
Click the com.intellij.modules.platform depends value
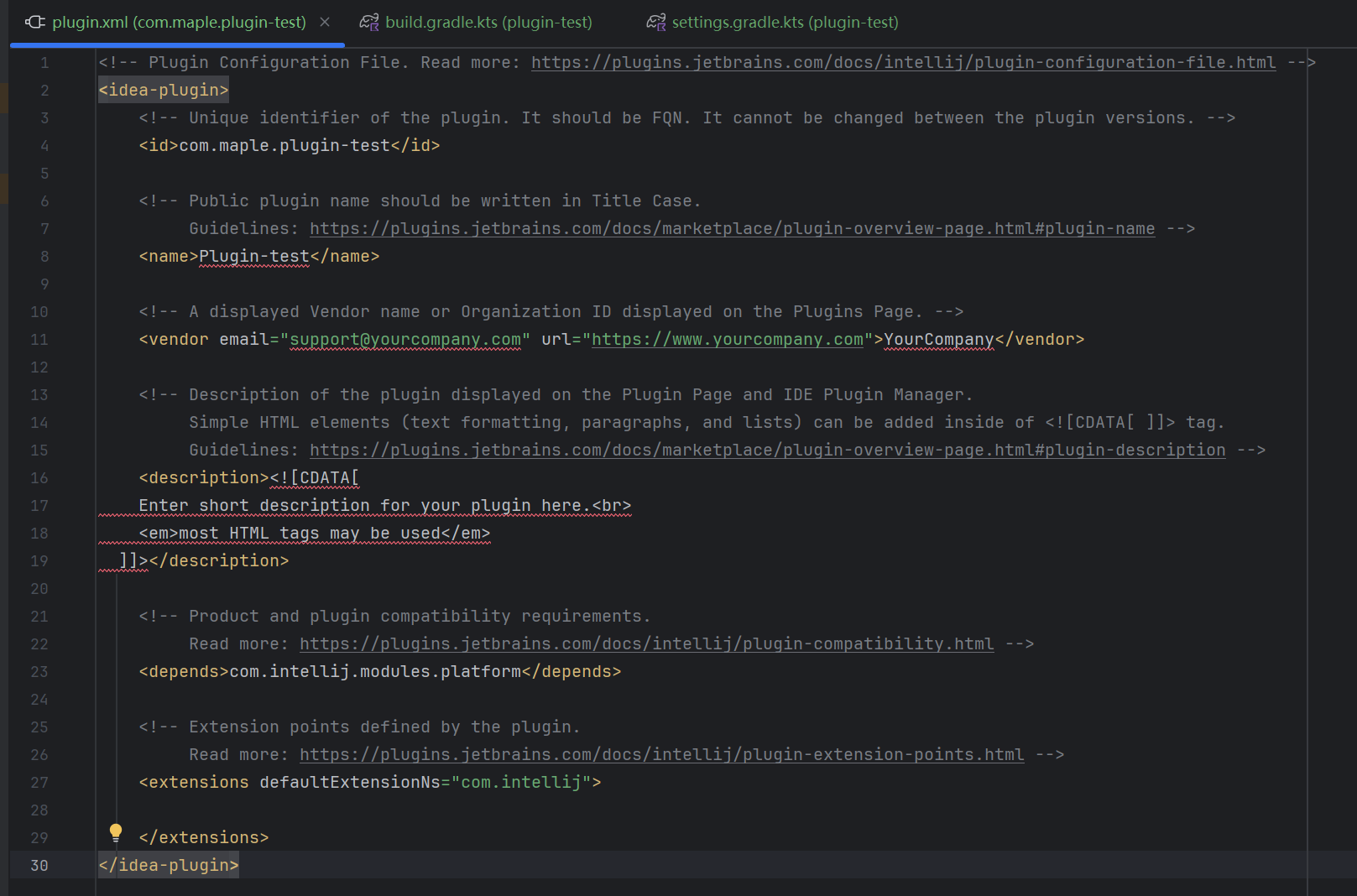[375, 671]
